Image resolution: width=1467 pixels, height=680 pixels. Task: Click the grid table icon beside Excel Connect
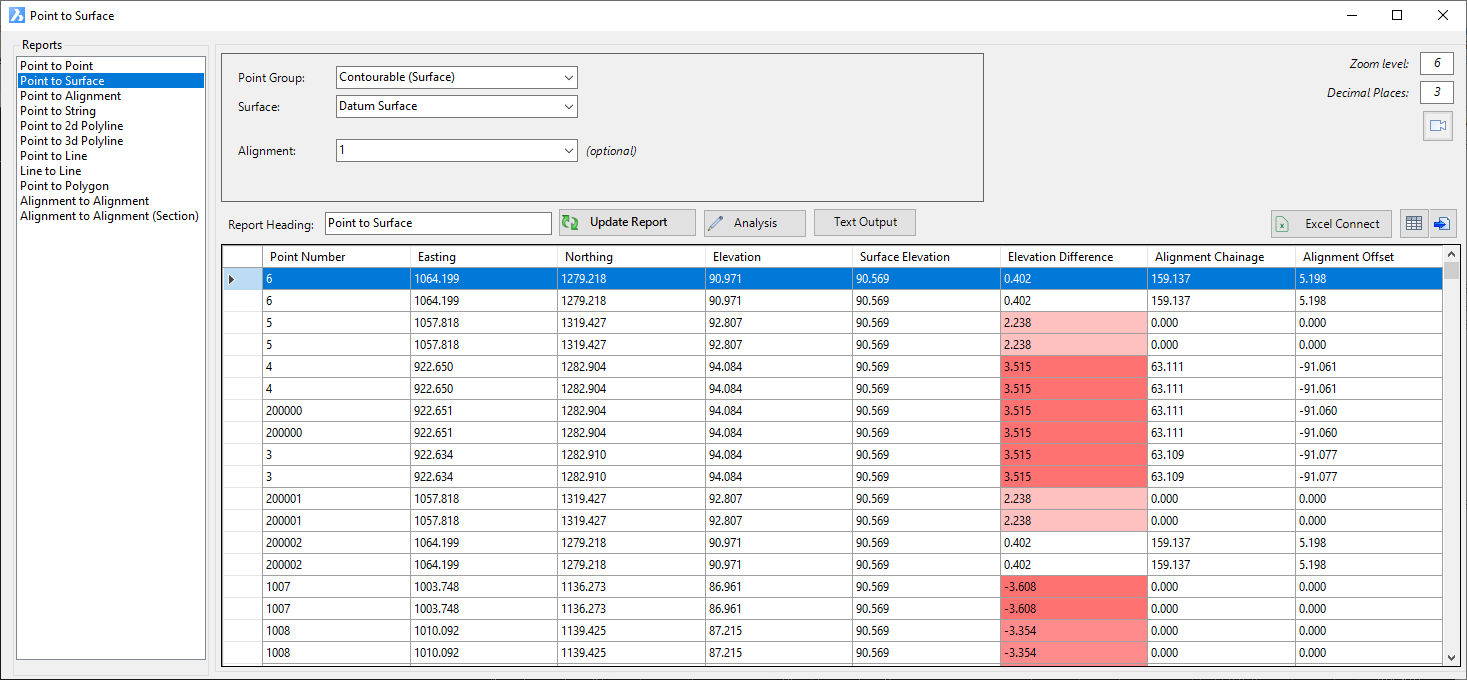1414,224
